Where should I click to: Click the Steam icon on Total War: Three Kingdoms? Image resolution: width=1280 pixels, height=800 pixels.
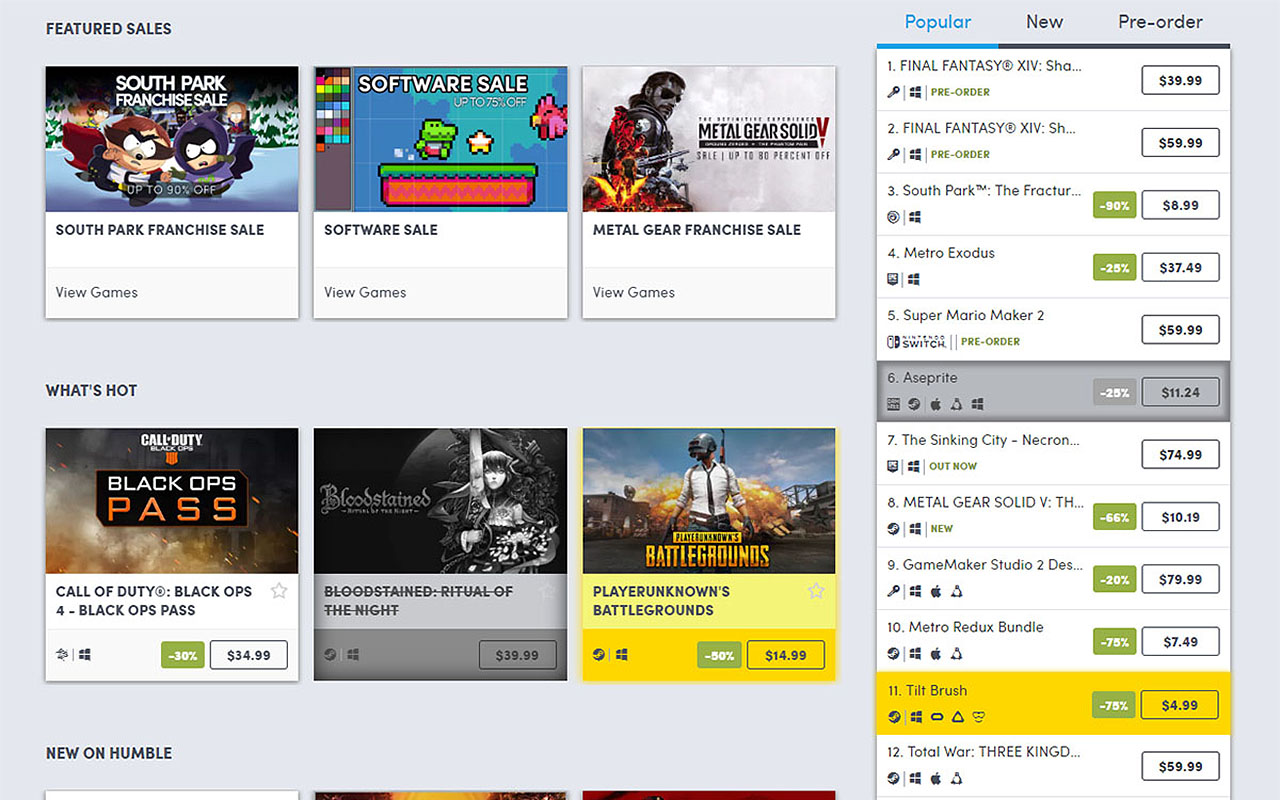tap(894, 778)
